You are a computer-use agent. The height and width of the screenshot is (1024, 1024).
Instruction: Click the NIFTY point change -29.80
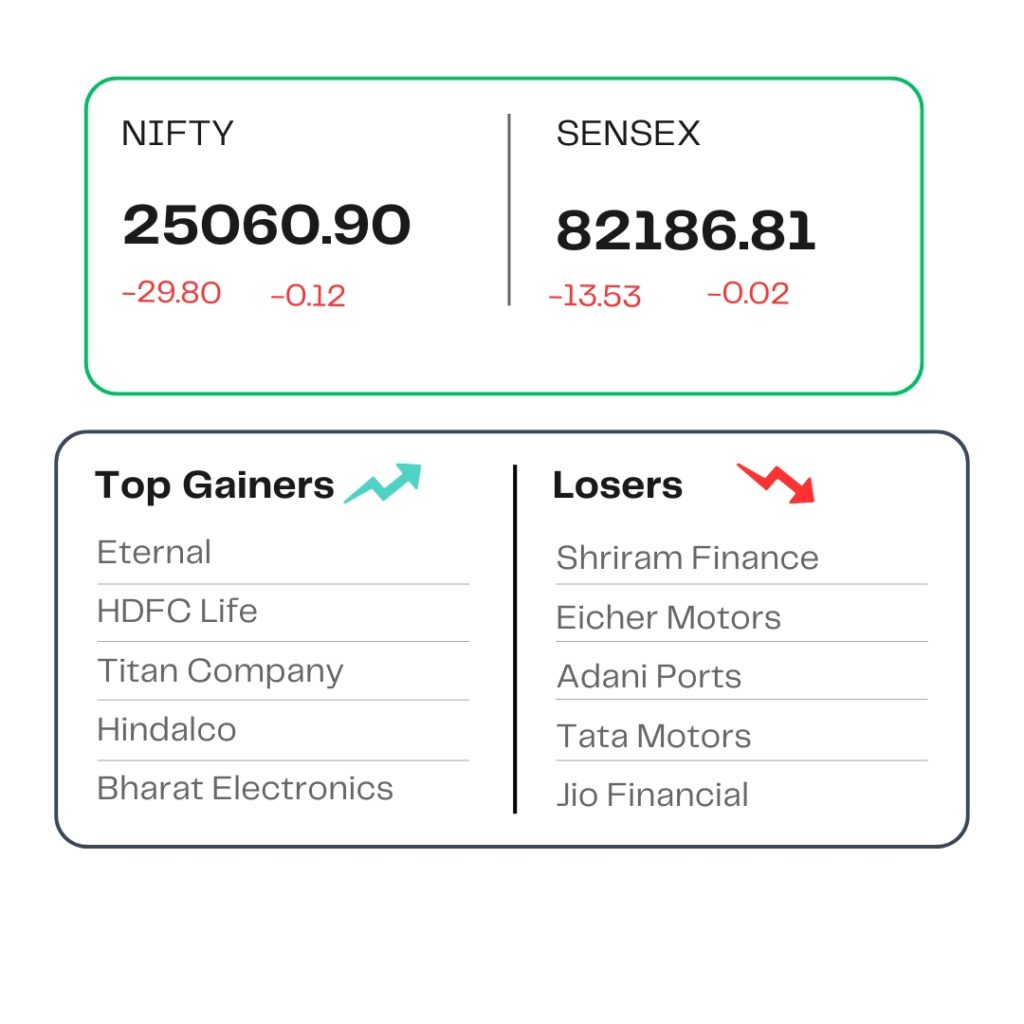click(172, 293)
